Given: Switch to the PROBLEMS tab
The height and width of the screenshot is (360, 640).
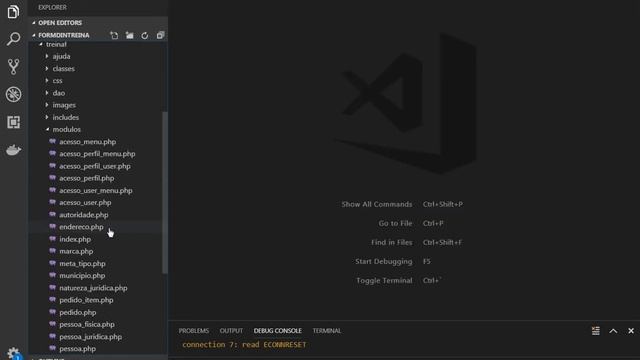Looking at the screenshot, I should pos(193,331).
